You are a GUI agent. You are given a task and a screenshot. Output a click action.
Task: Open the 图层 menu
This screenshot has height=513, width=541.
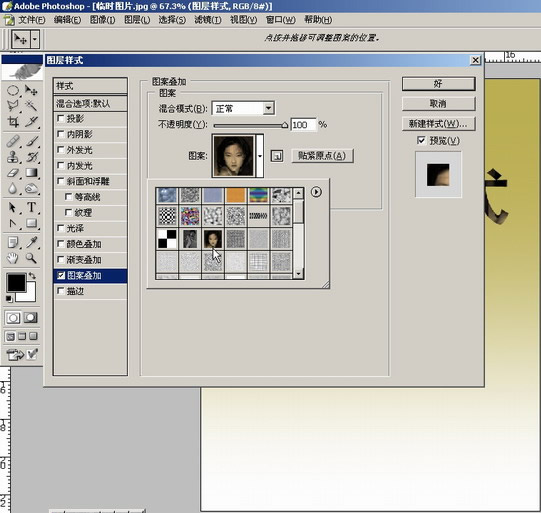point(137,20)
